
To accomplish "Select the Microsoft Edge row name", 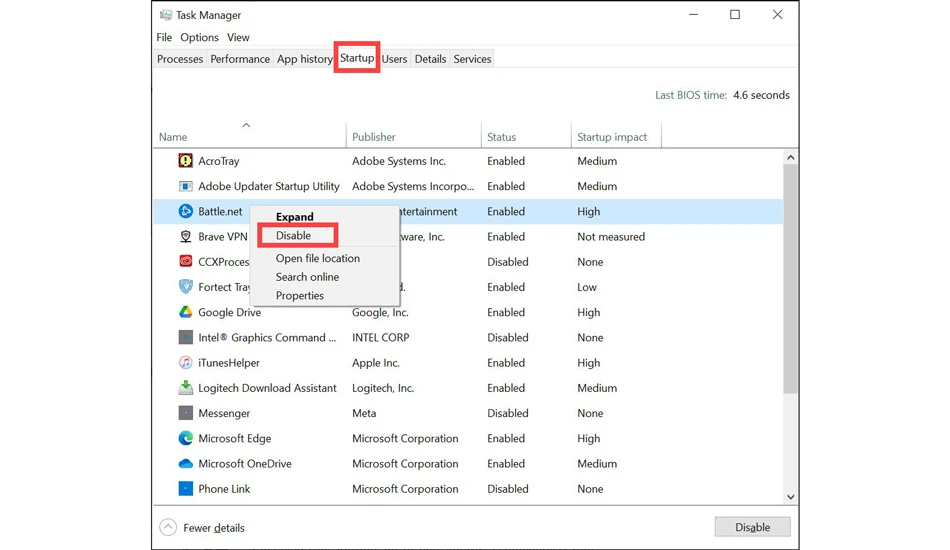I will [234, 439].
